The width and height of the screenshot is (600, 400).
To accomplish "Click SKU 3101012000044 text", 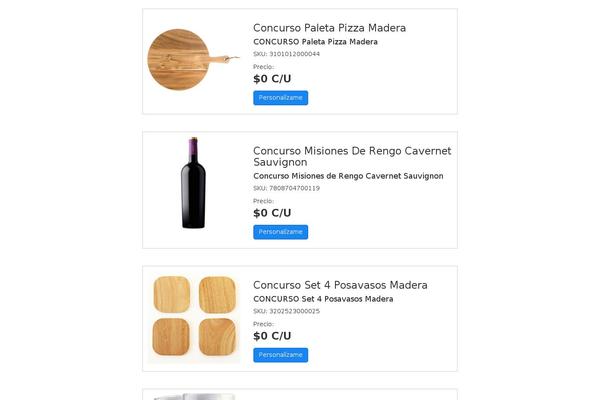I will [286, 54].
